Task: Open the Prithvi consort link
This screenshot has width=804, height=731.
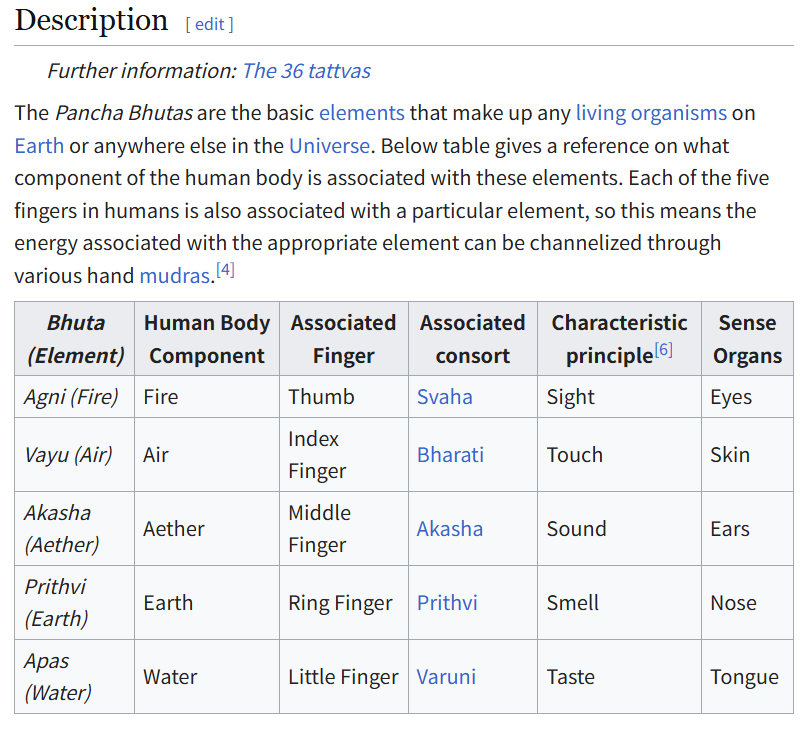Action: point(447,603)
